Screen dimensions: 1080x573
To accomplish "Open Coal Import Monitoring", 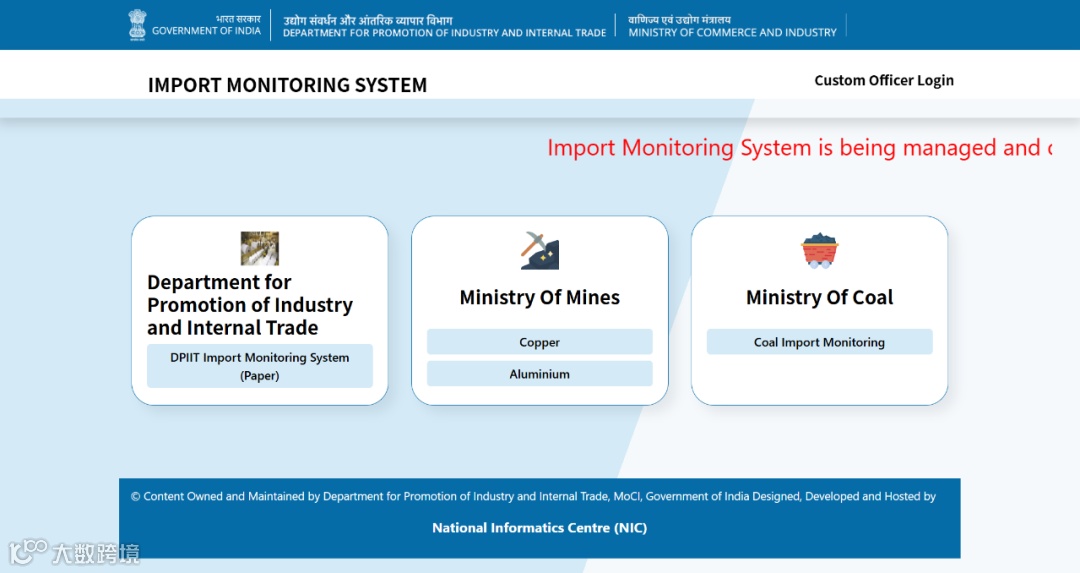I will (820, 342).
